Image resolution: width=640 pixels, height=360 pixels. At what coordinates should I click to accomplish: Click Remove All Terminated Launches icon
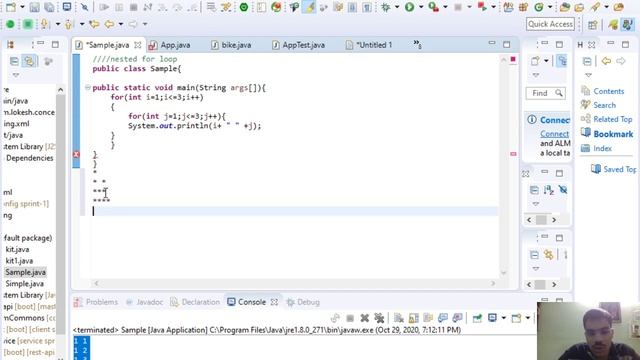(379, 318)
